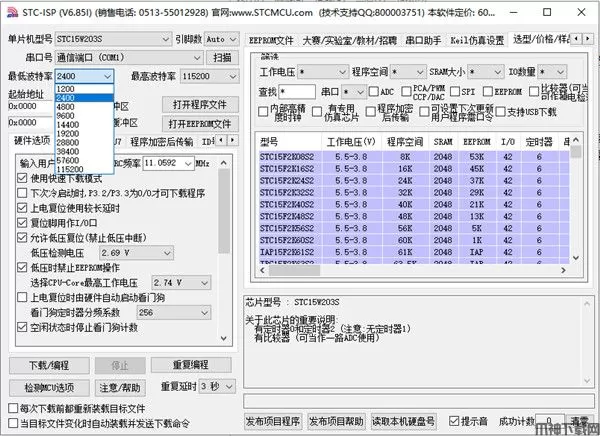This screenshot has width=600, height=436.
Task: Open the 单片机型号 STC15W203S dropdown
Action: (113, 39)
